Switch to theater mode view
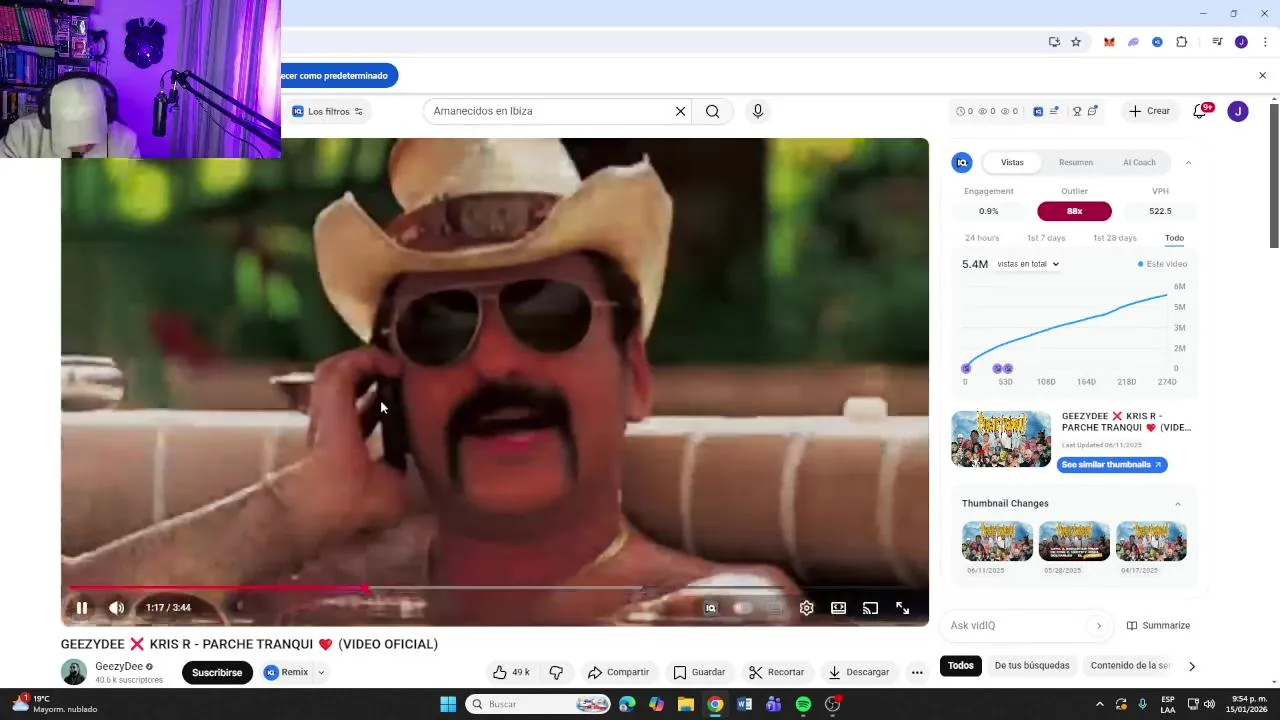 tap(838, 607)
